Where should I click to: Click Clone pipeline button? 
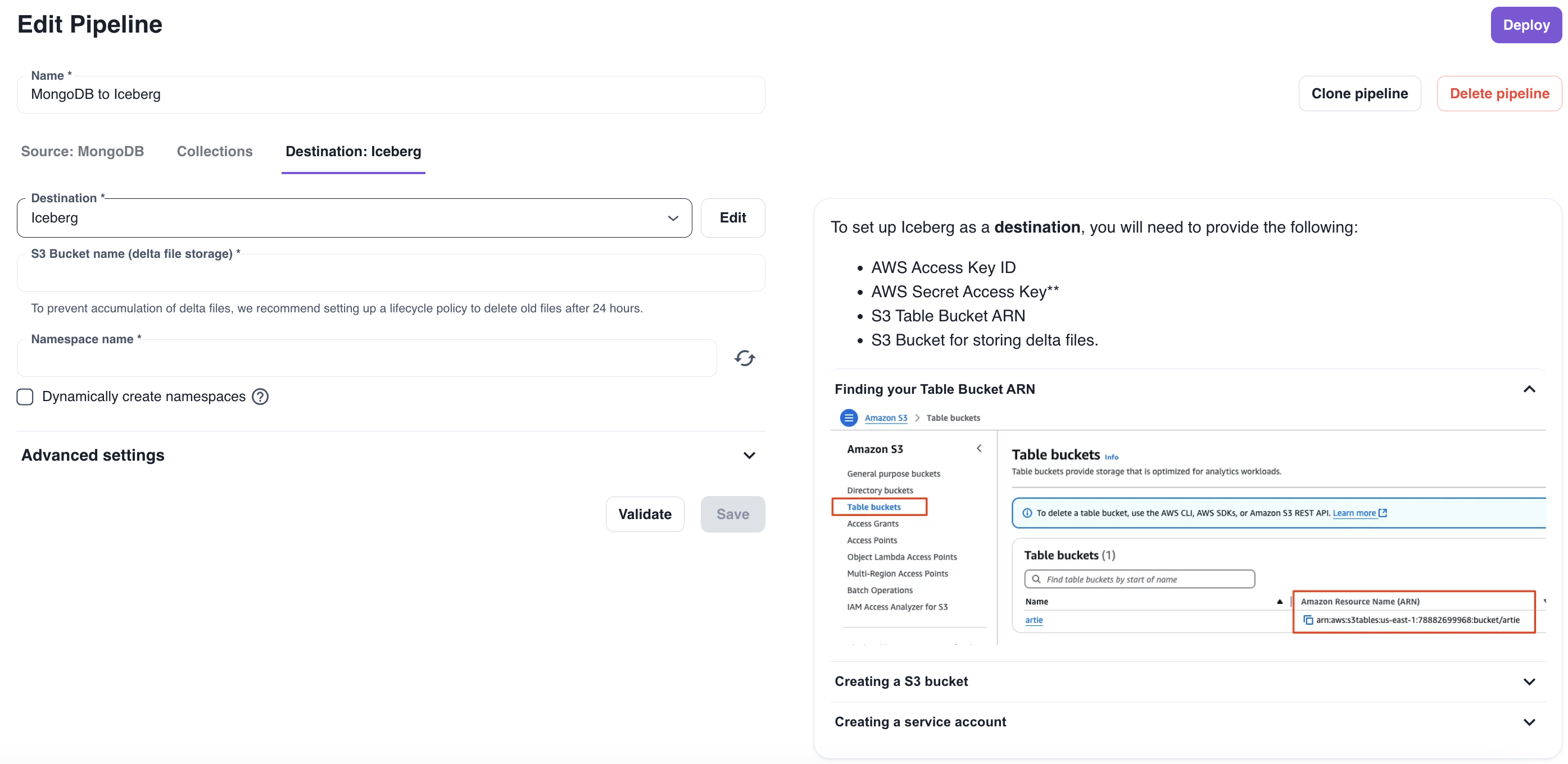[x=1359, y=94]
